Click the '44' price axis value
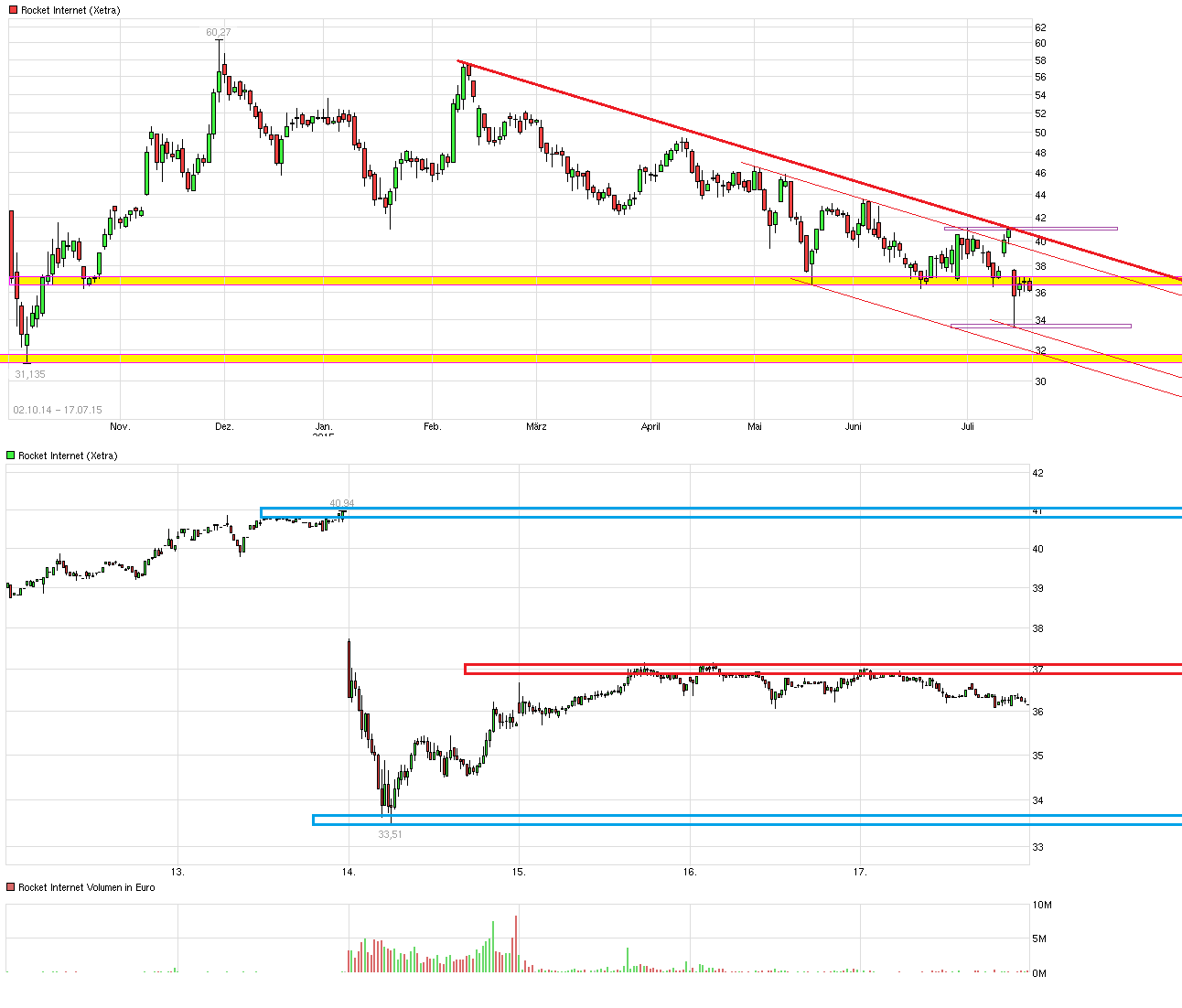 [1040, 195]
